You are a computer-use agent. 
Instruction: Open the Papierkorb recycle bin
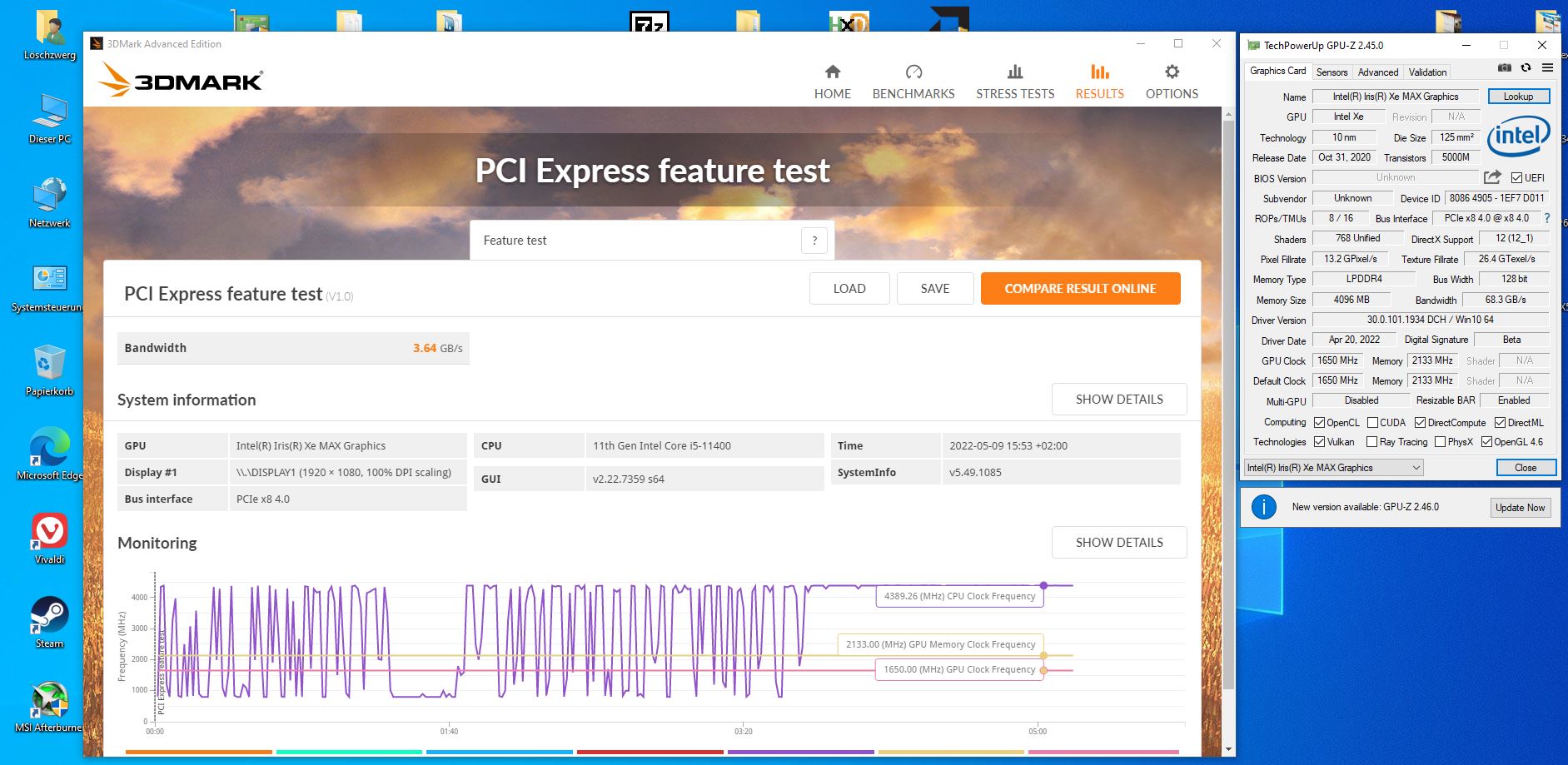[x=49, y=371]
